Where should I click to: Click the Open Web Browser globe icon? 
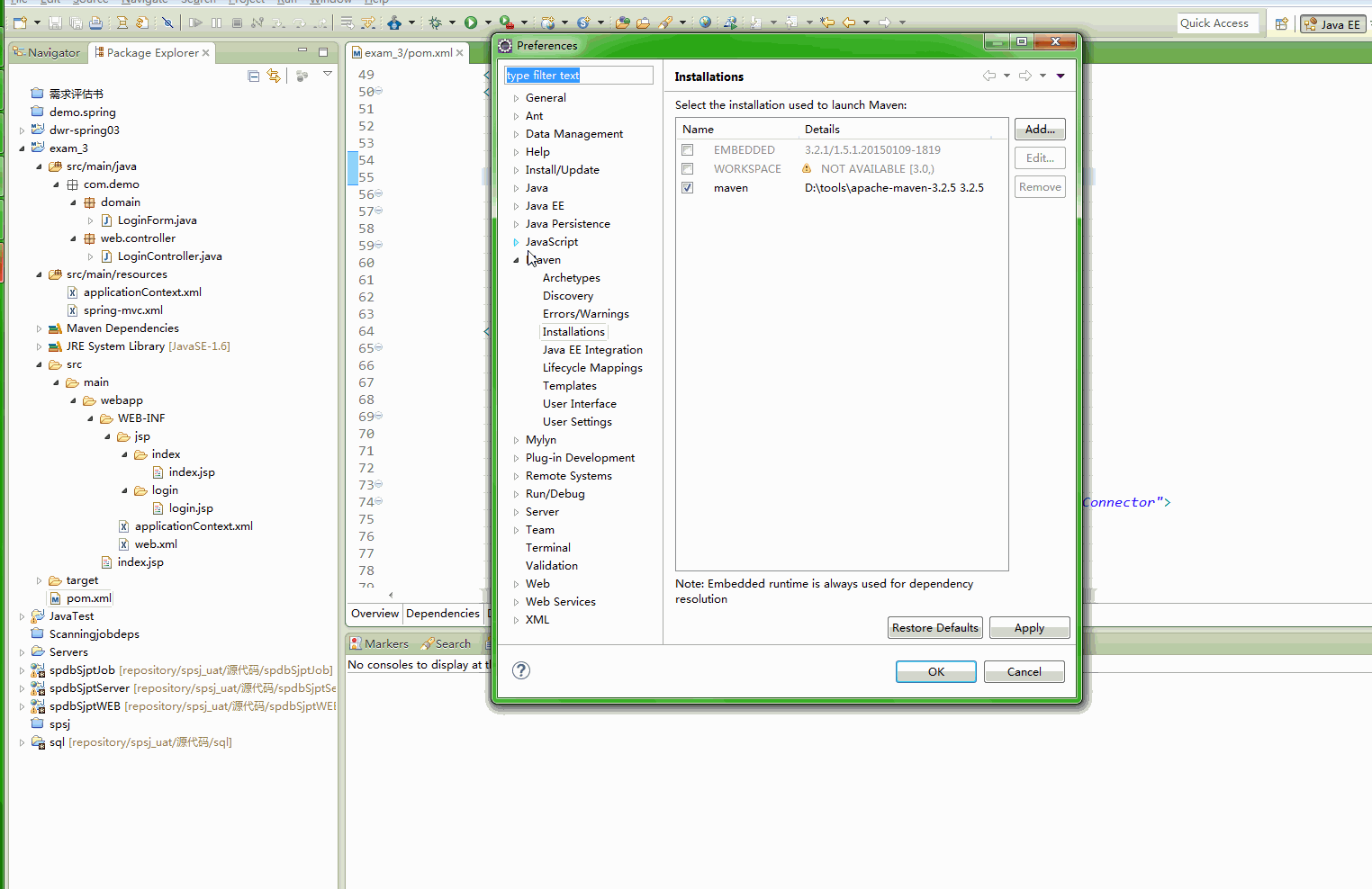(706, 22)
